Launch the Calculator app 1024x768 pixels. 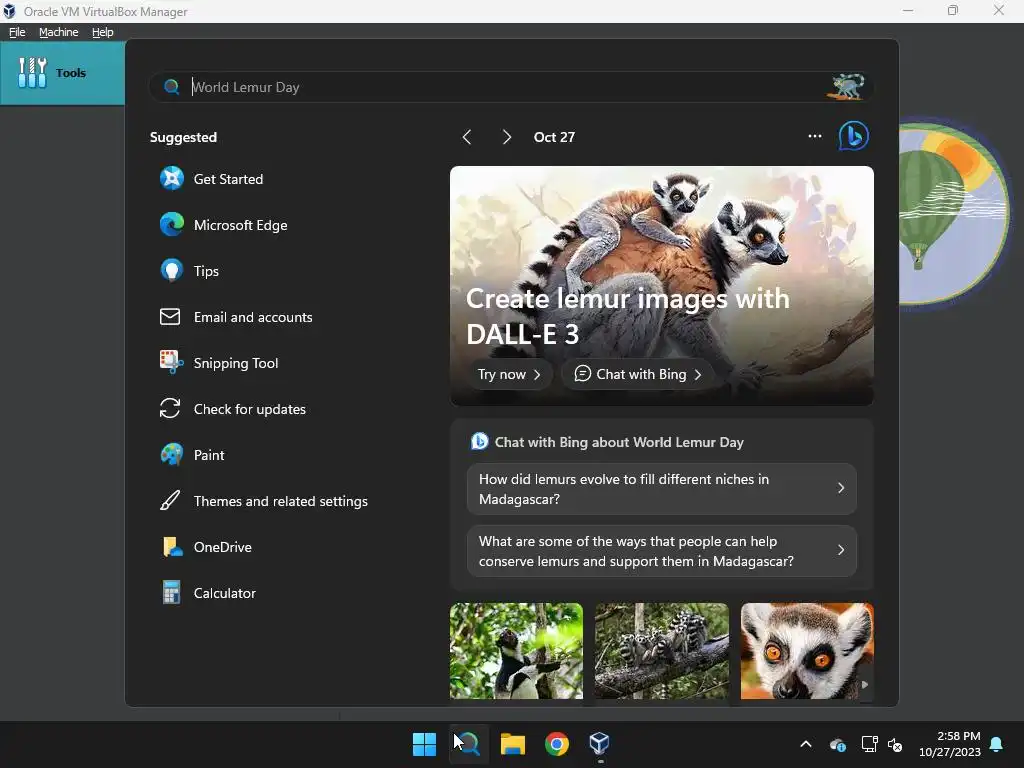[x=208, y=593]
